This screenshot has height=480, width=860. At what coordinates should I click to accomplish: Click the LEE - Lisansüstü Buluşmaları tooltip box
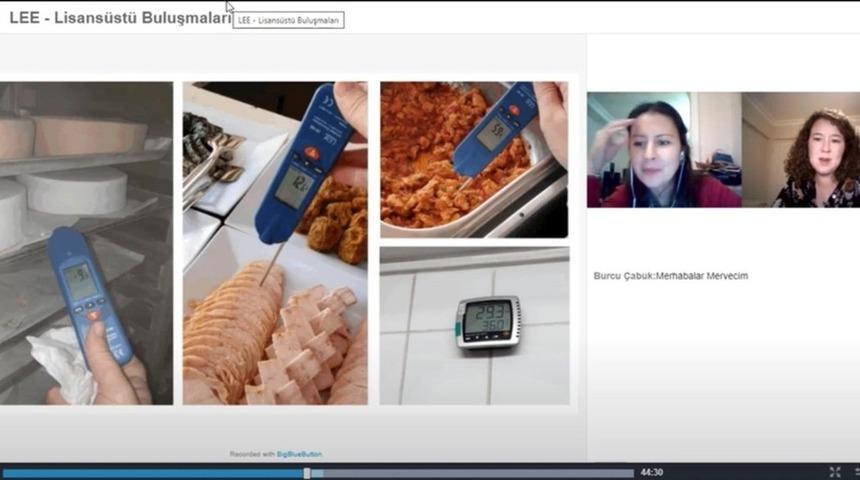(288, 20)
